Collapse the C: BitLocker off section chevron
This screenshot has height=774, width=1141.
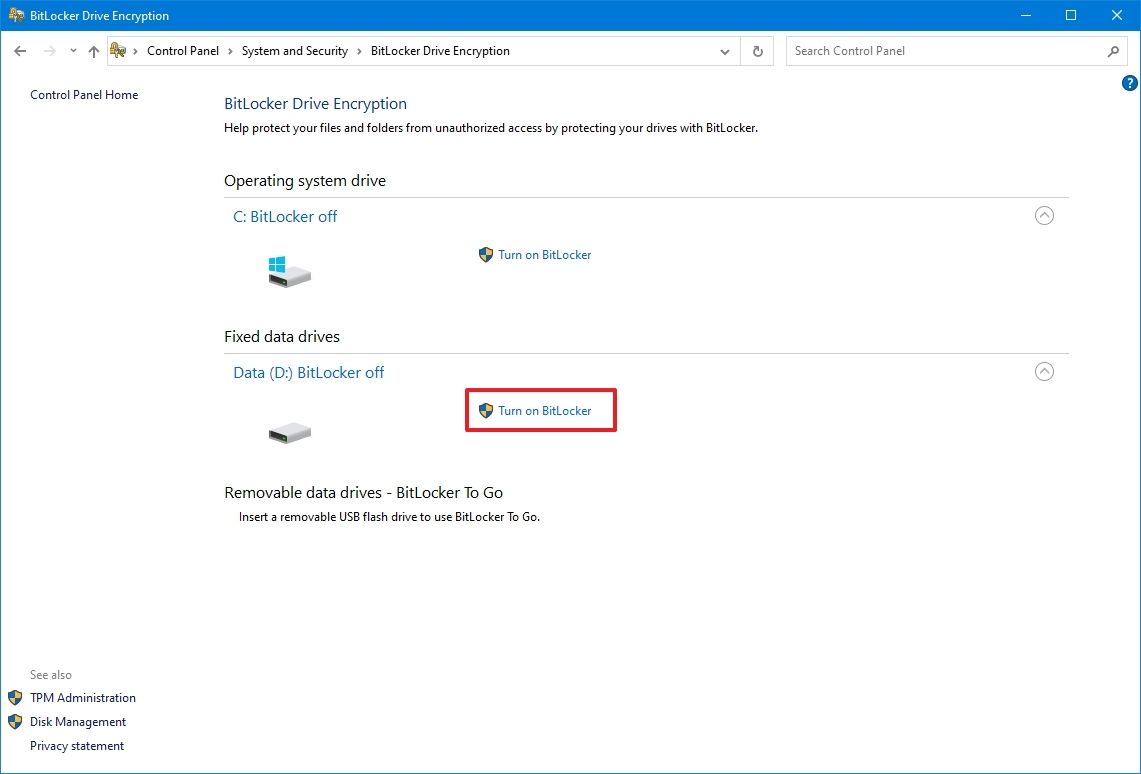pos(1044,215)
